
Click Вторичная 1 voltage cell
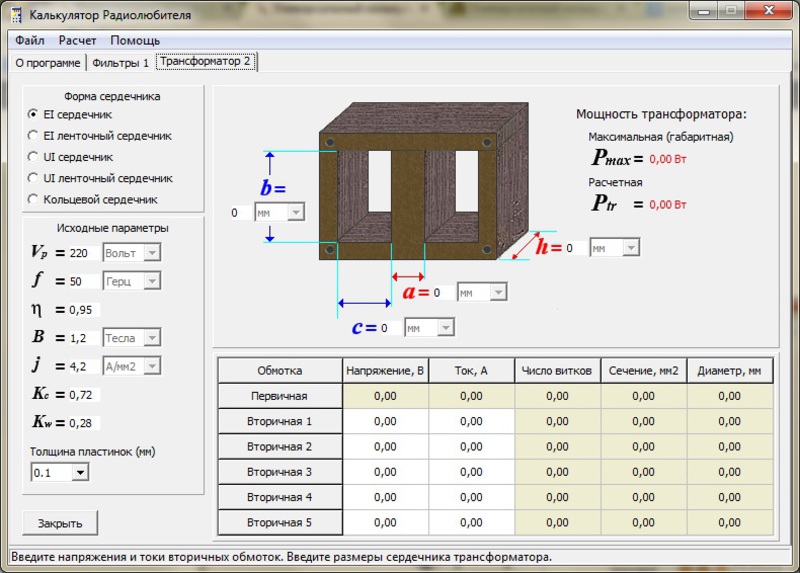tap(385, 421)
